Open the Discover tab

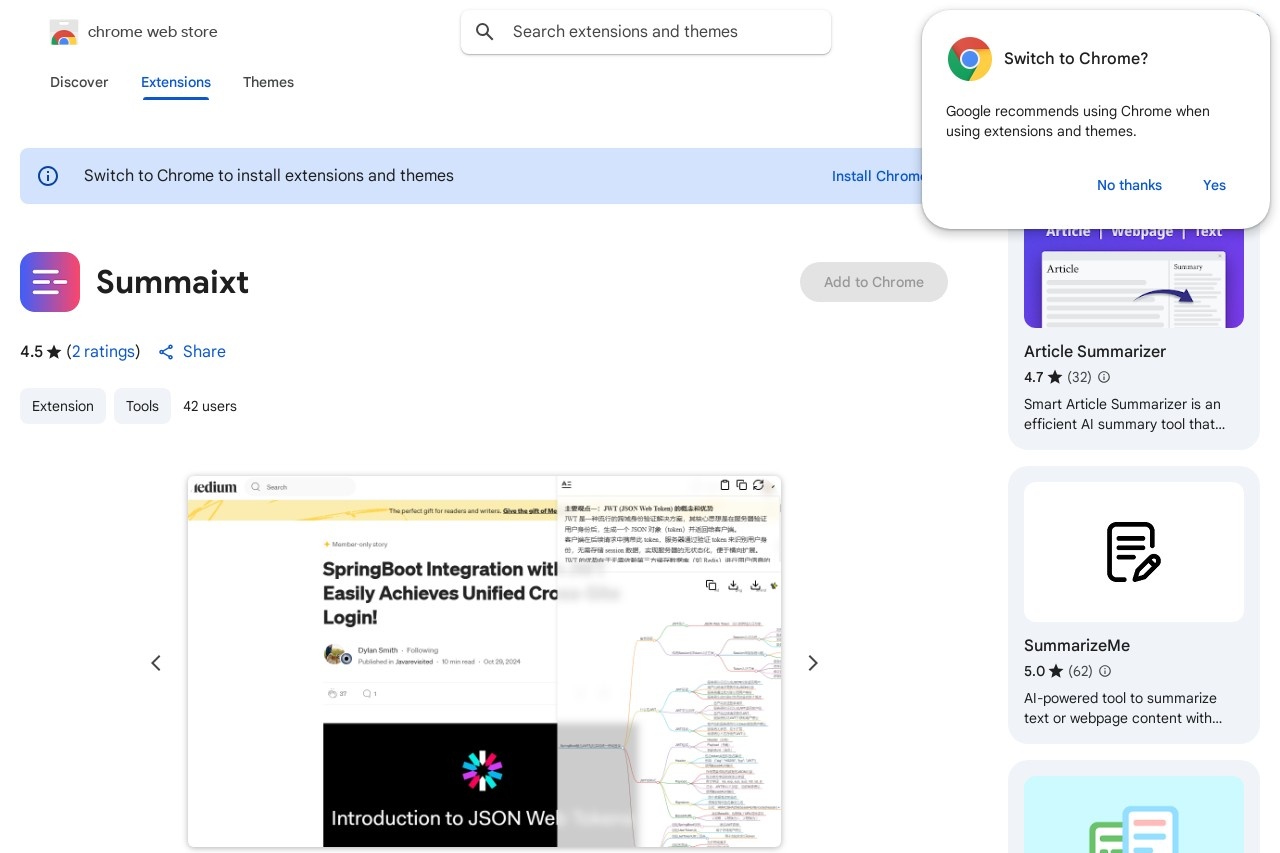coord(79,82)
